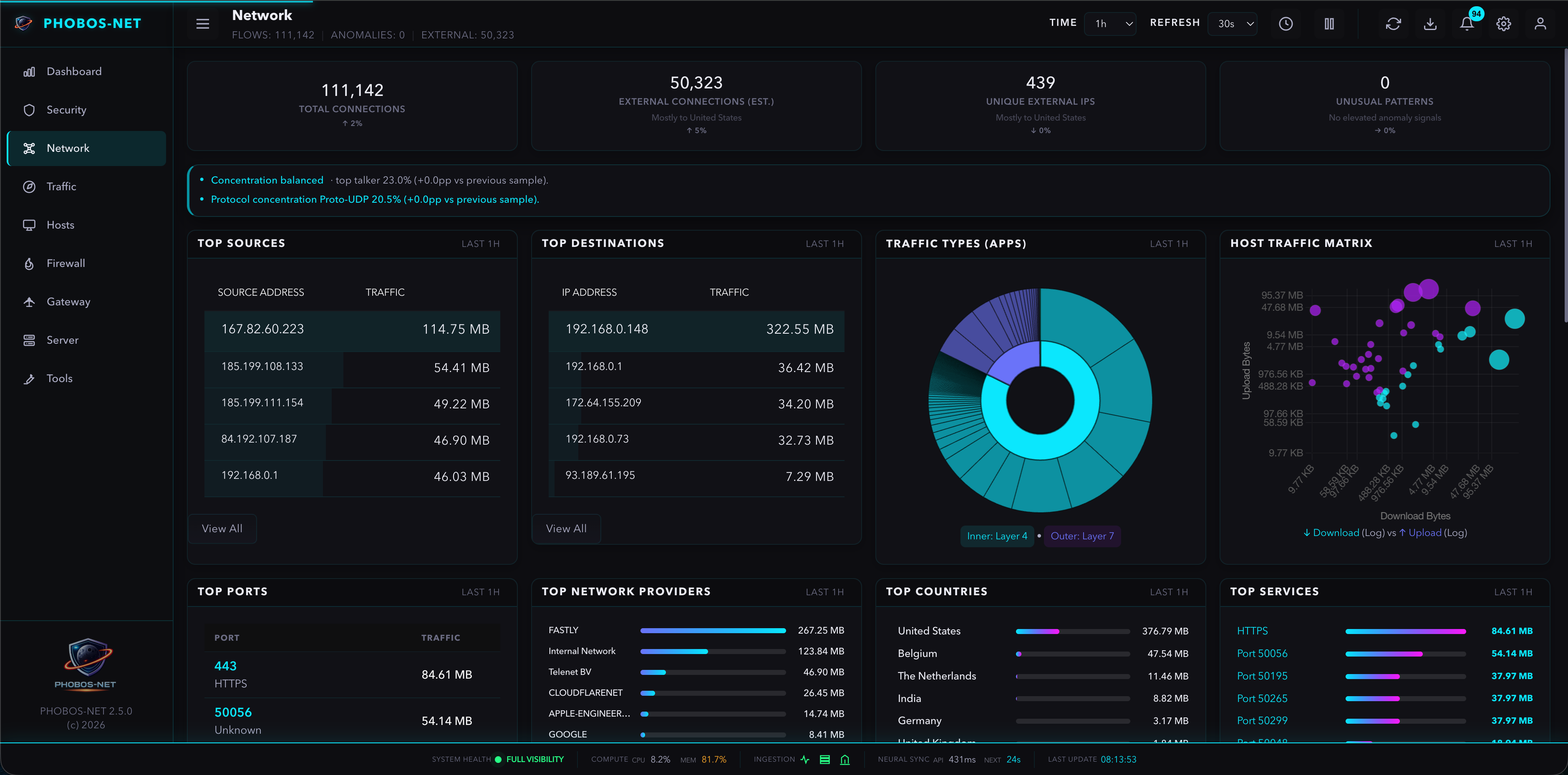Click the download export icon

(x=1430, y=24)
